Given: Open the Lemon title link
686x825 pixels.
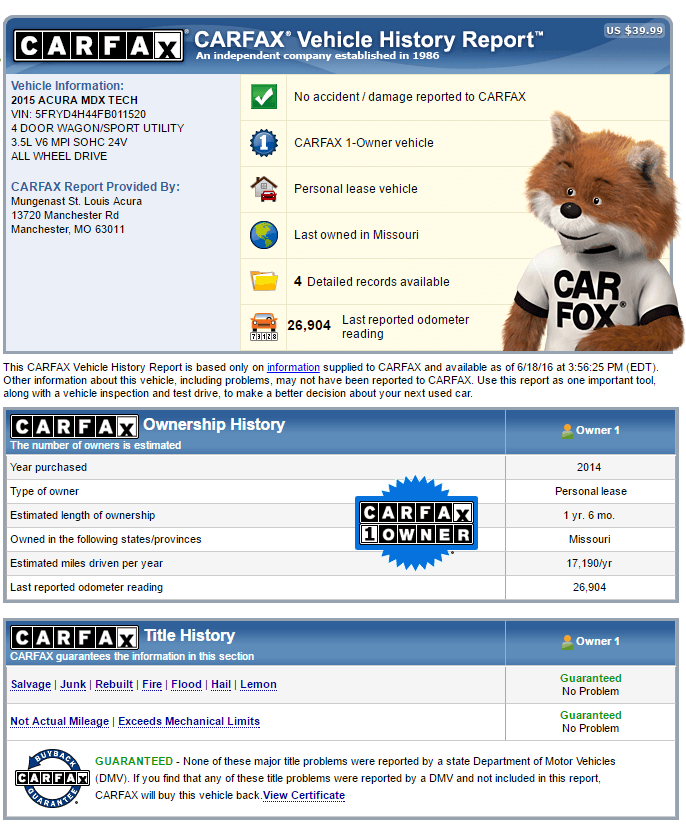Looking at the screenshot, I should [x=258, y=684].
